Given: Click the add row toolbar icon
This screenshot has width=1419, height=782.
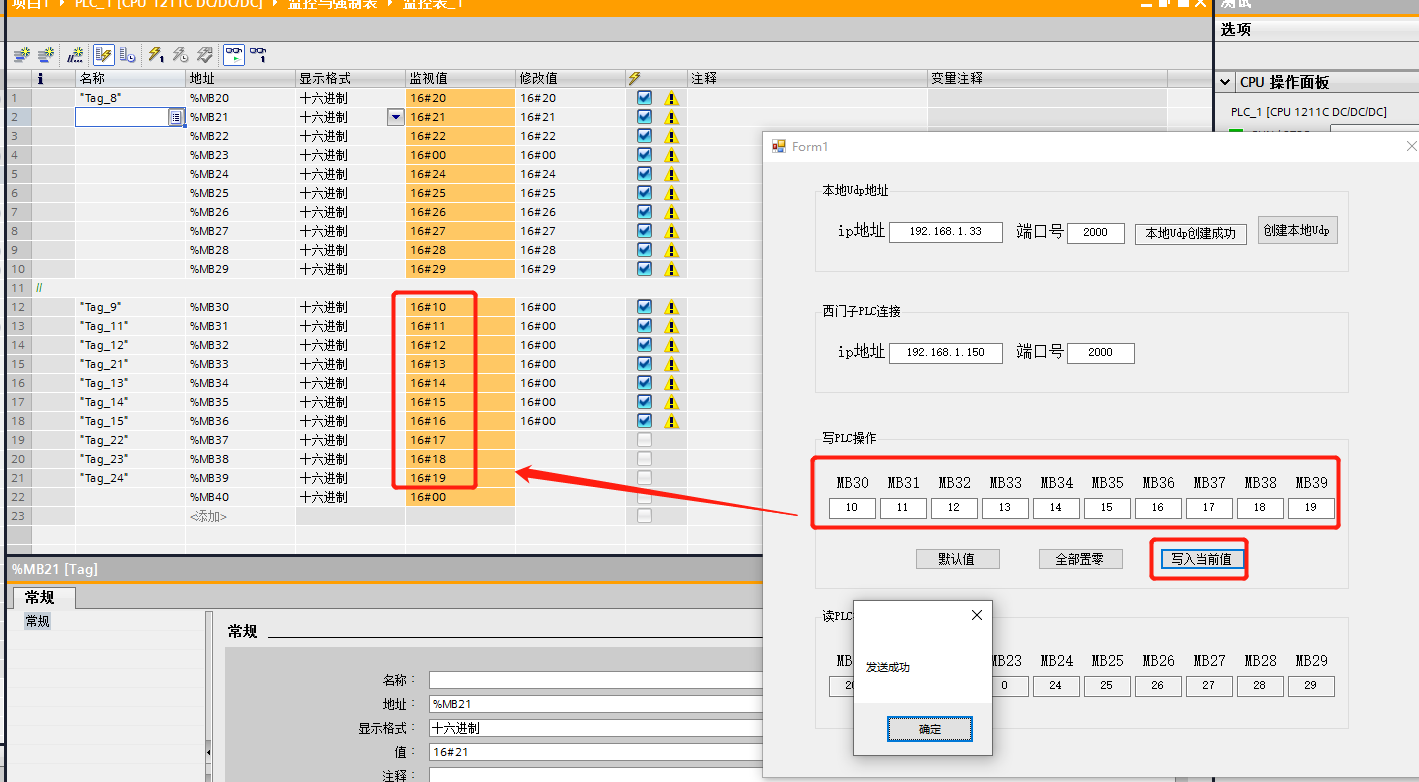Looking at the screenshot, I should 45,54.
